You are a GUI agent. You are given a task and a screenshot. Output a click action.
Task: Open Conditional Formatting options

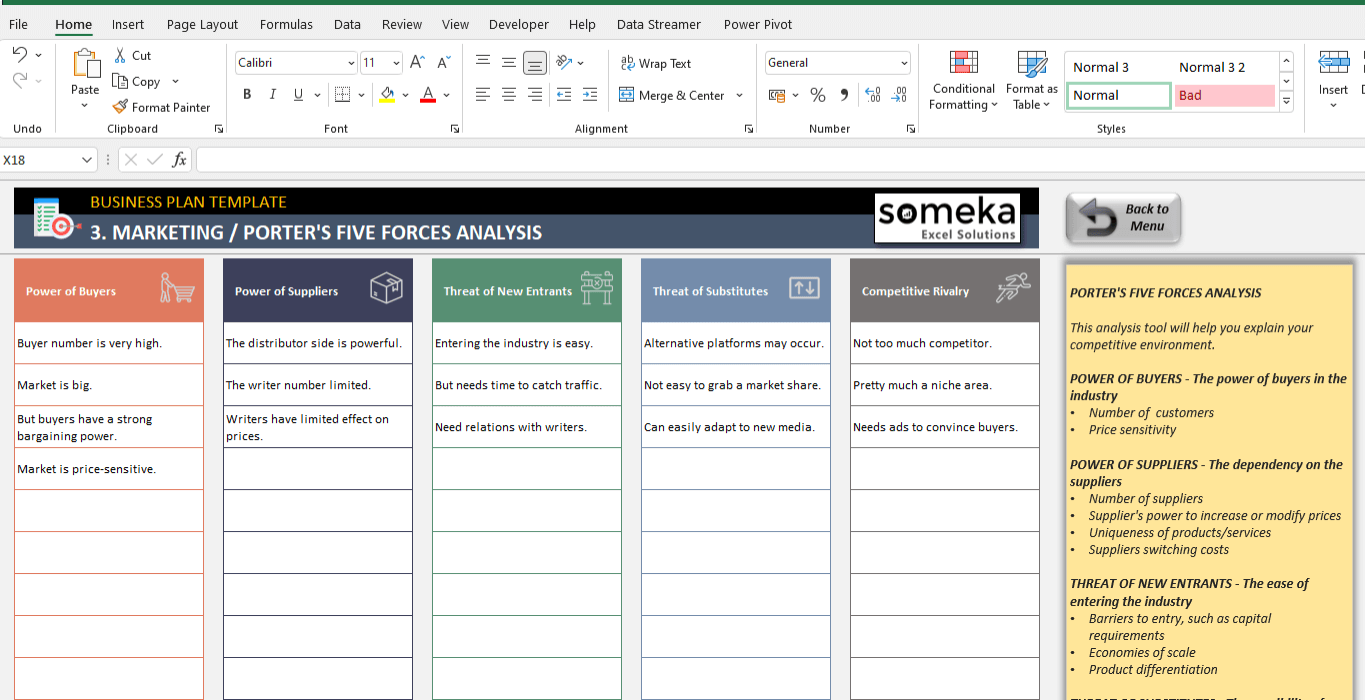(962, 80)
